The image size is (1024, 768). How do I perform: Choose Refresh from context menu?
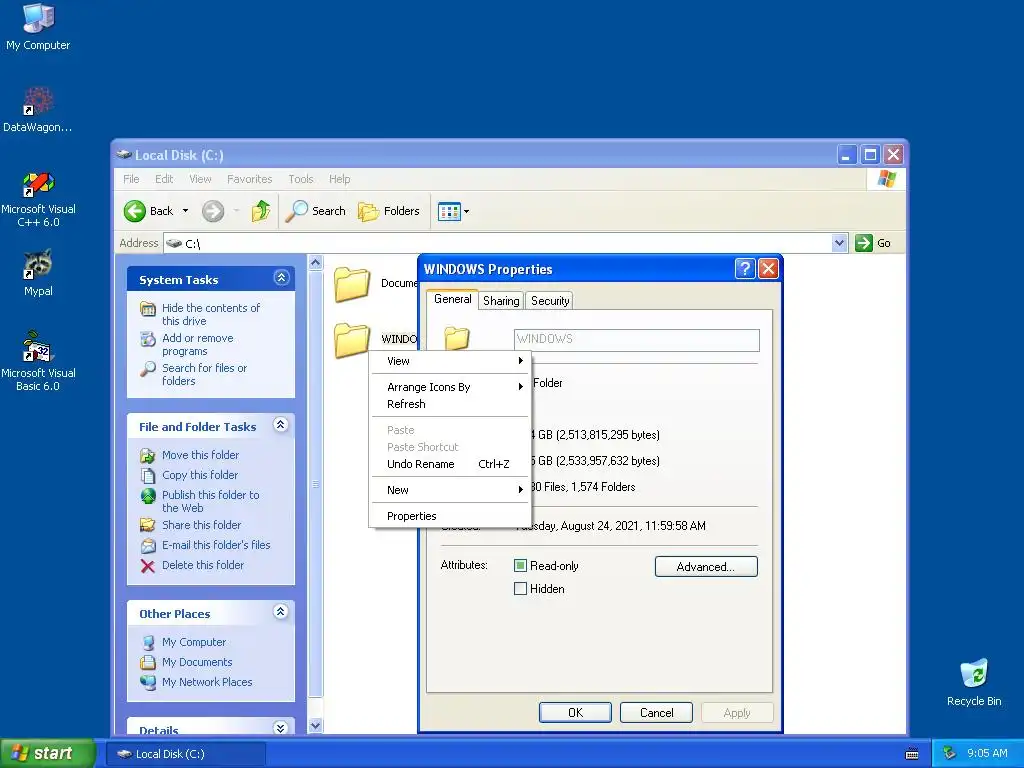point(450,404)
